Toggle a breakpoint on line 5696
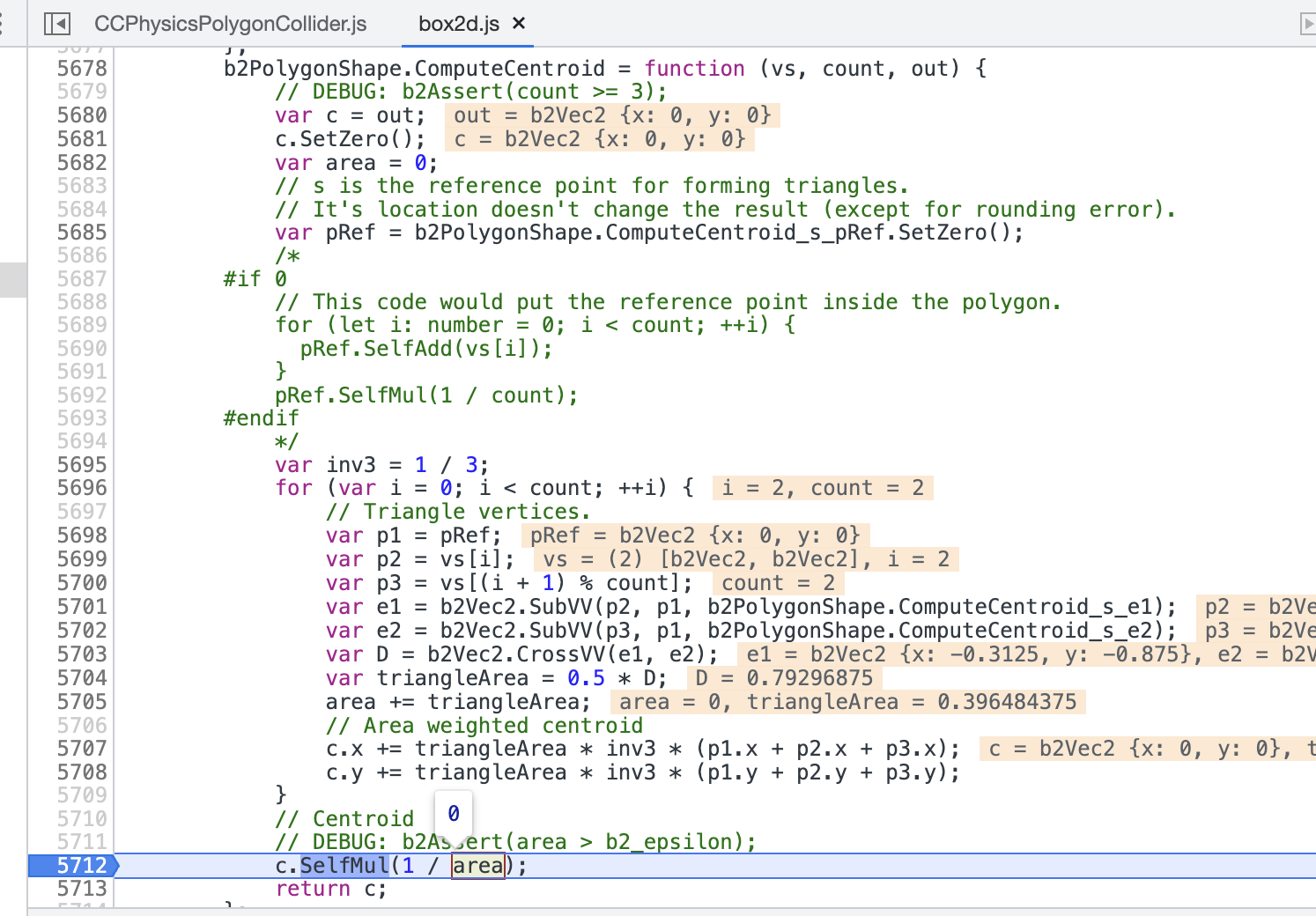 pyautogui.click(x=82, y=488)
